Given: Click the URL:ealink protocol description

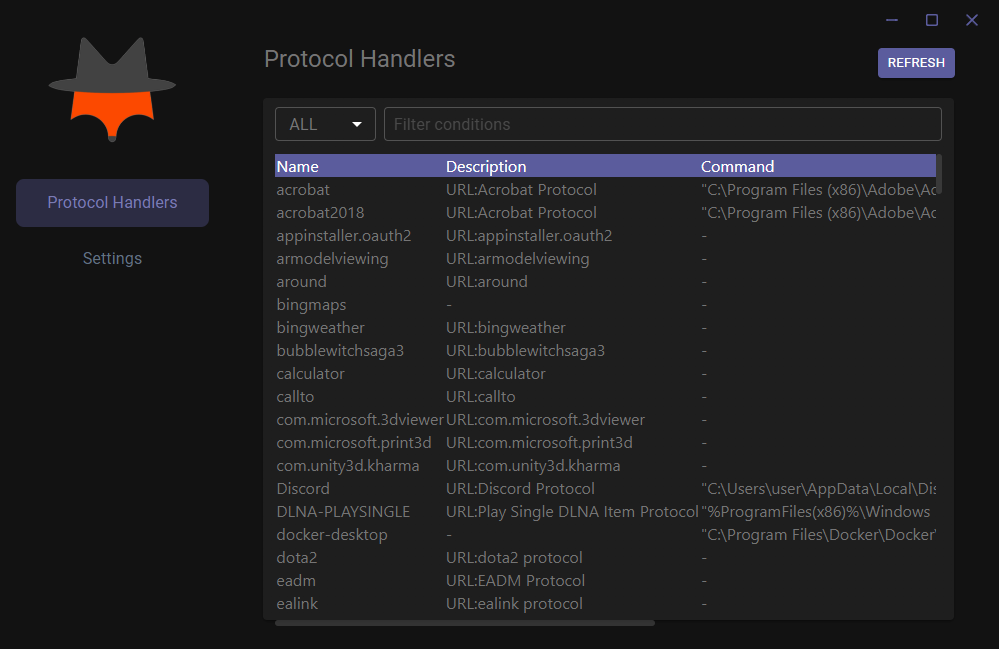Looking at the screenshot, I should tap(514, 603).
